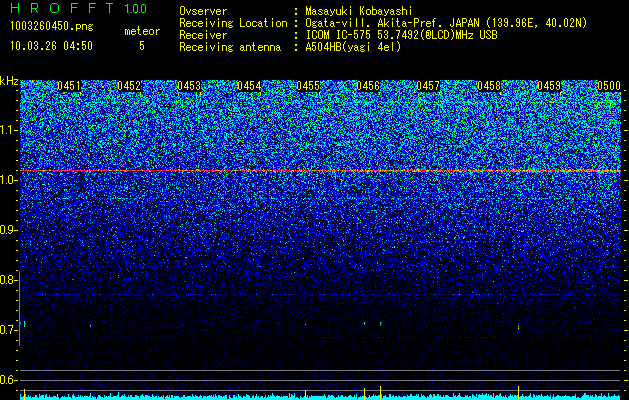
Task: Click the 0.6 frequency axis label
Action: [9, 380]
